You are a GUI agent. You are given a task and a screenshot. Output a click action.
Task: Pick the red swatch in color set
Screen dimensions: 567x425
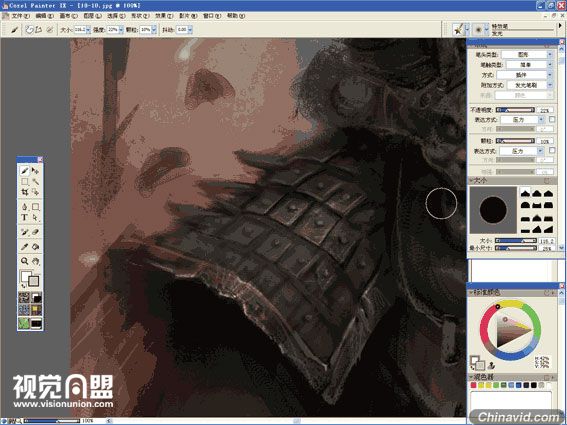point(473,386)
